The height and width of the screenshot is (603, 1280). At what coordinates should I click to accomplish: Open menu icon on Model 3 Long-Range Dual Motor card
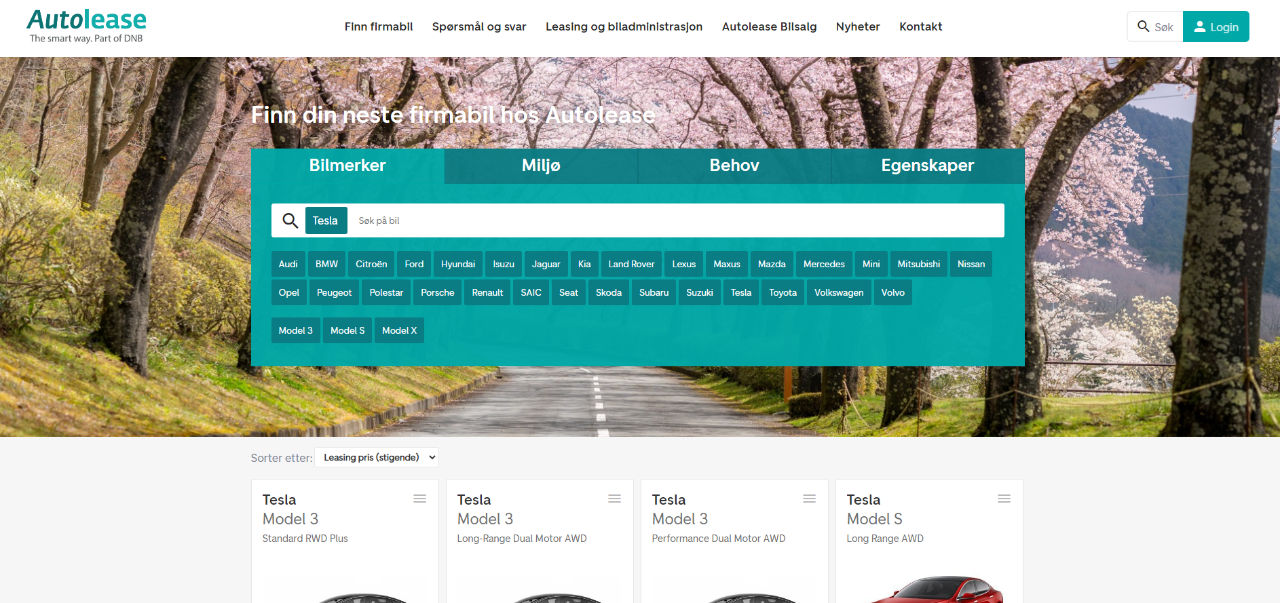click(615, 499)
